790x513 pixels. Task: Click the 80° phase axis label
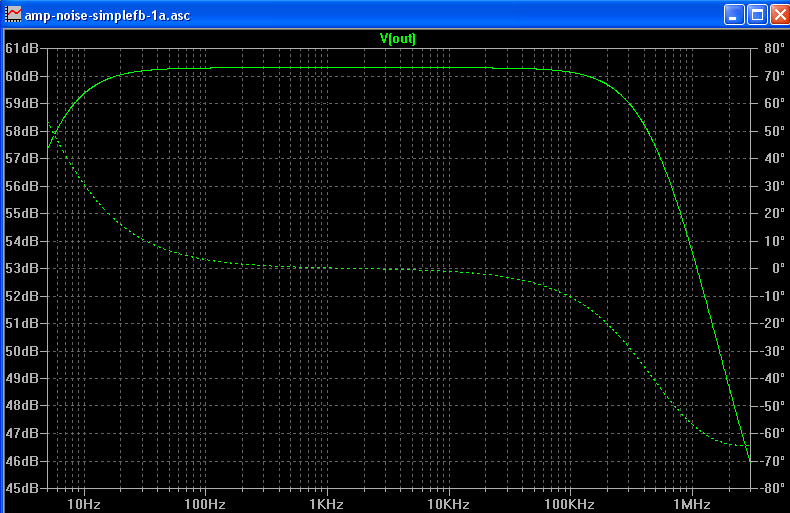pos(774,48)
